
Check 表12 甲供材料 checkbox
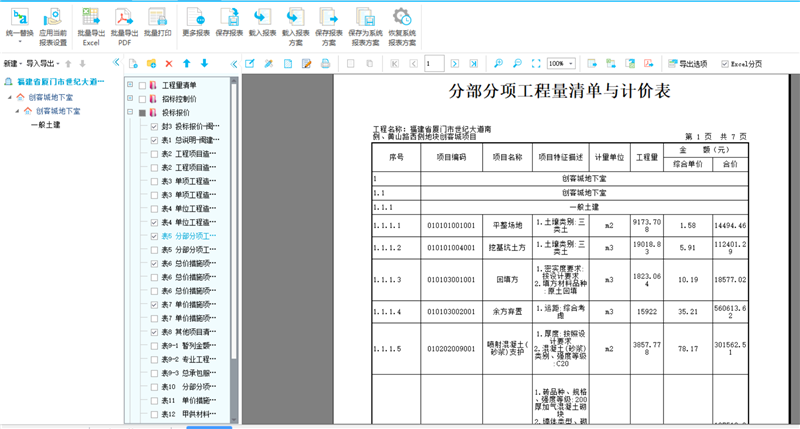pyautogui.click(x=154, y=414)
